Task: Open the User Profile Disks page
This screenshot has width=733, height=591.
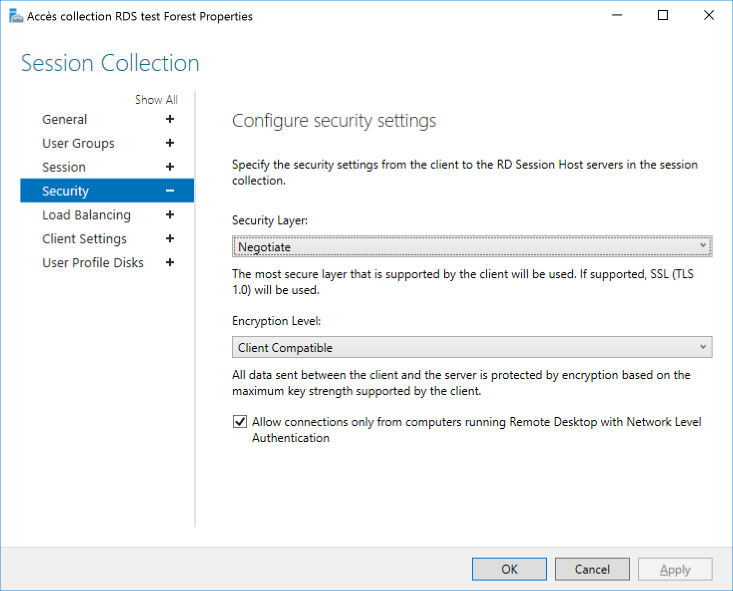Action: (x=93, y=262)
